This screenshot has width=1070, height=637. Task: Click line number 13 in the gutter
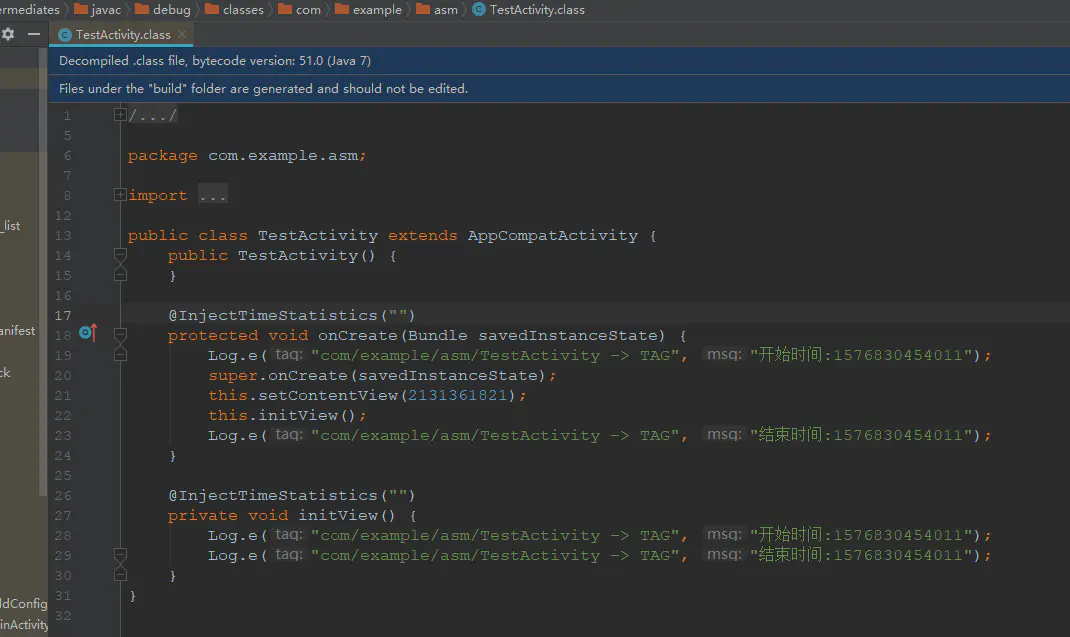[x=63, y=236]
